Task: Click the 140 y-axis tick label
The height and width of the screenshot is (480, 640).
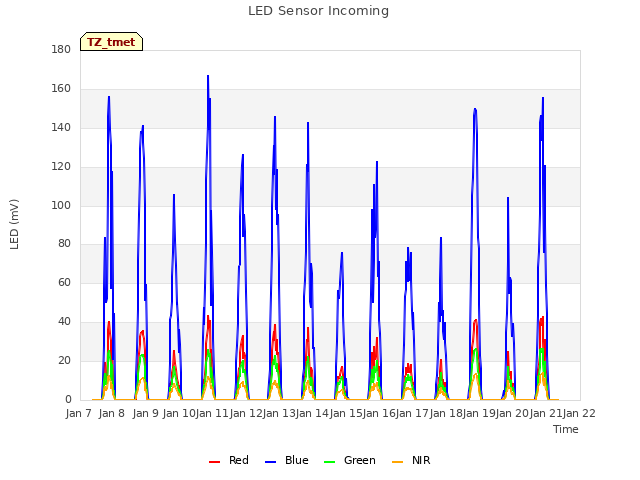Action: [x=61, y=128]
